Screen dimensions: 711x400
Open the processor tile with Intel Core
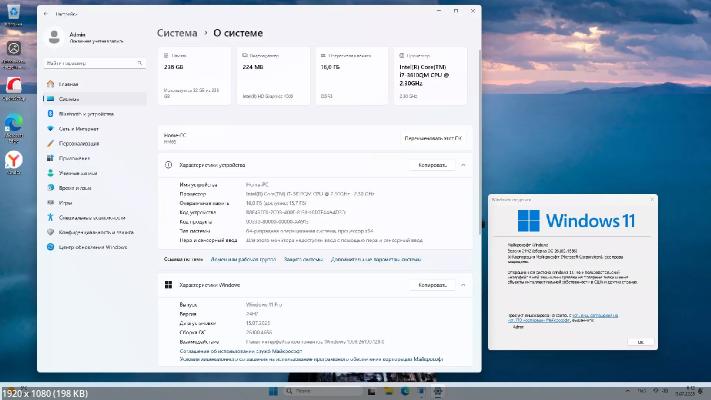click(x=430, y=76)
